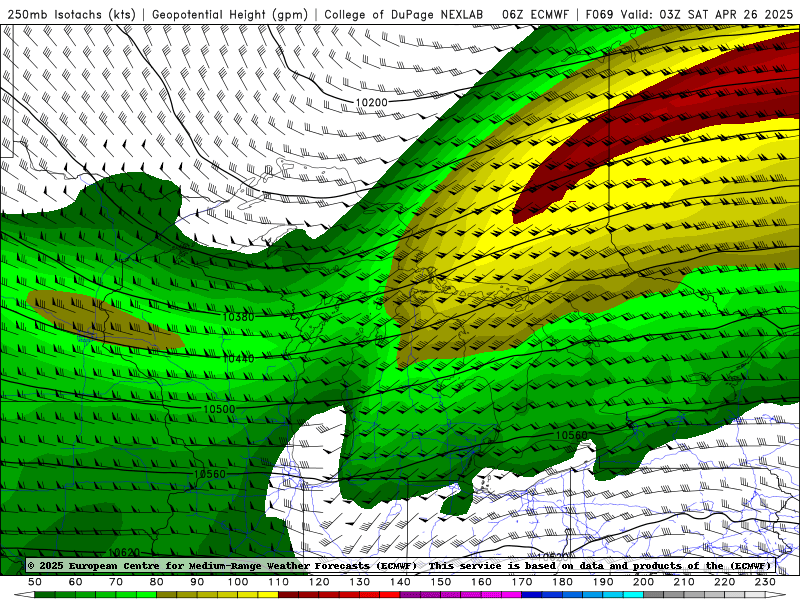This screenshot has width=800, height=600.
Task: Click the ECMWF copyright notice text
Action: pos(222,565)
